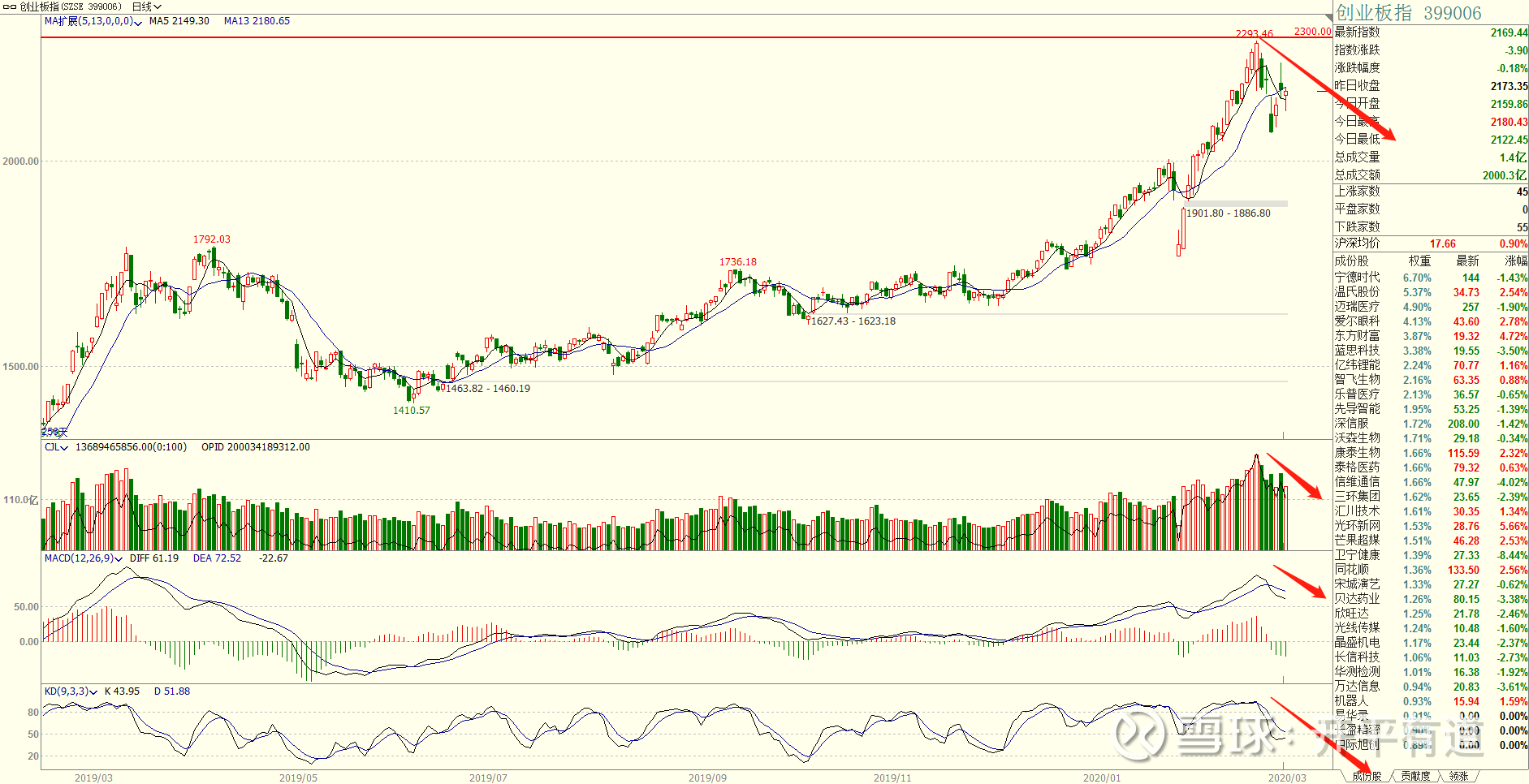Select 宁德时代 in constituent list
Viewport: 1529px width, 784px height.
1431,278
